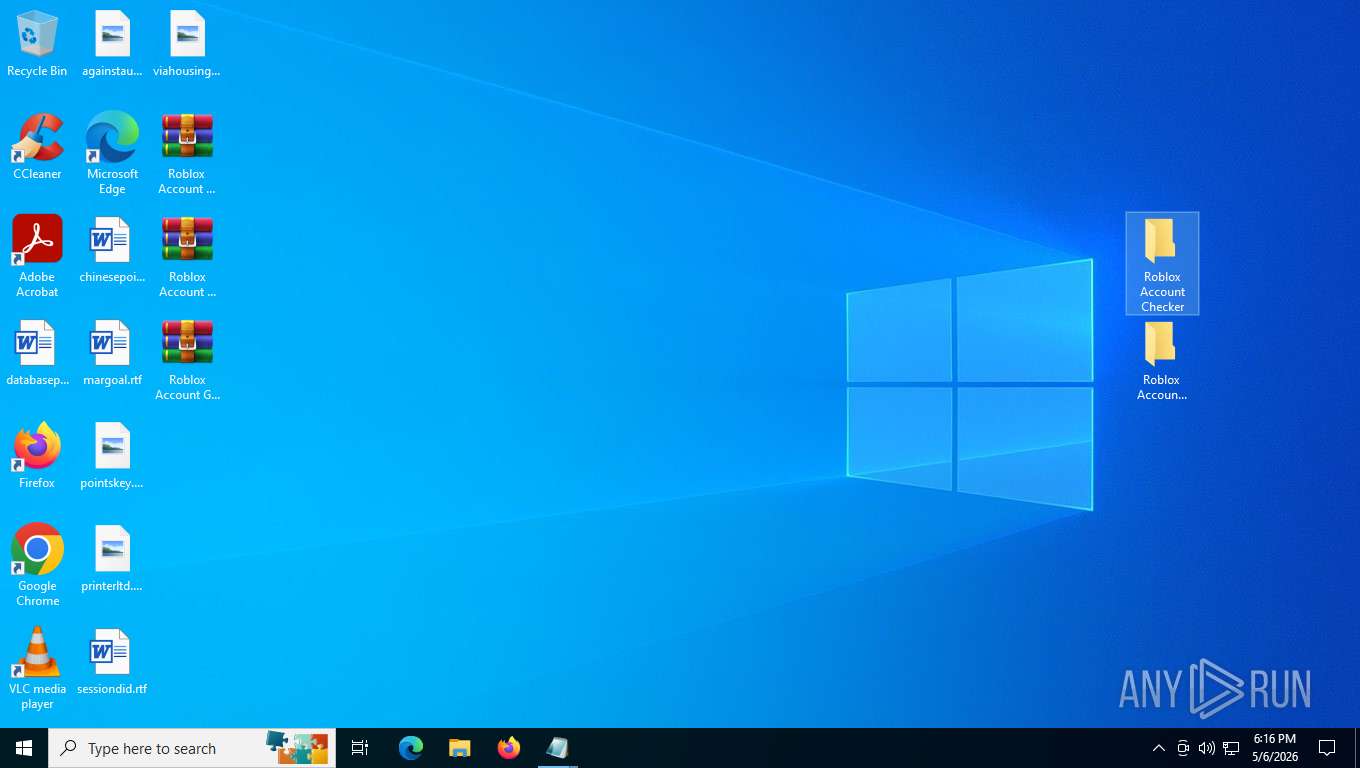Select the Microsoft Edge desktop shortcut
The width and height of the screenshot is (1360, 768).
(112, 154)
